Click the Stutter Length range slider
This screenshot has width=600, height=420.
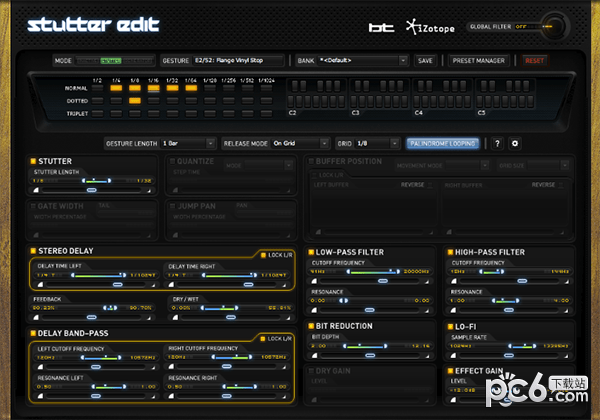96,181
